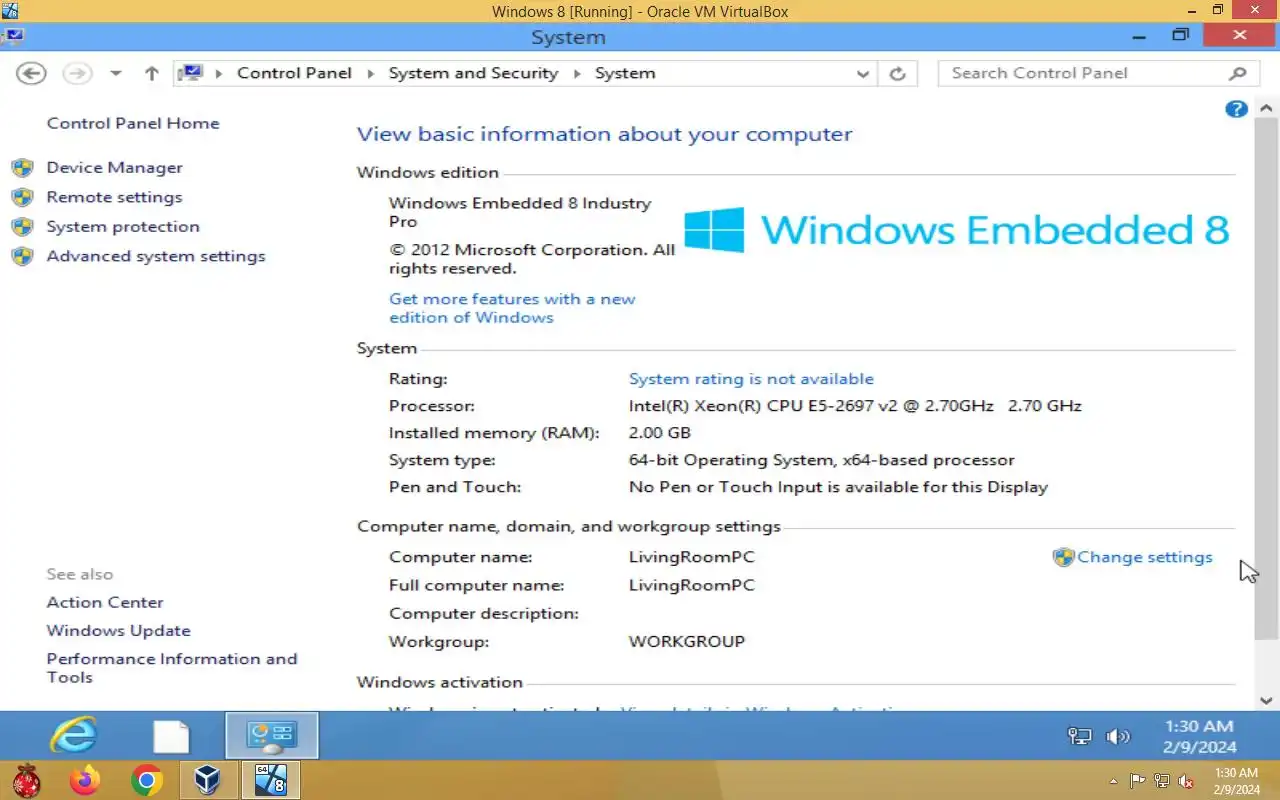Select the System breadcrumb in address bar
Viewport: 1280px width, 800px height.
[625, 73]
